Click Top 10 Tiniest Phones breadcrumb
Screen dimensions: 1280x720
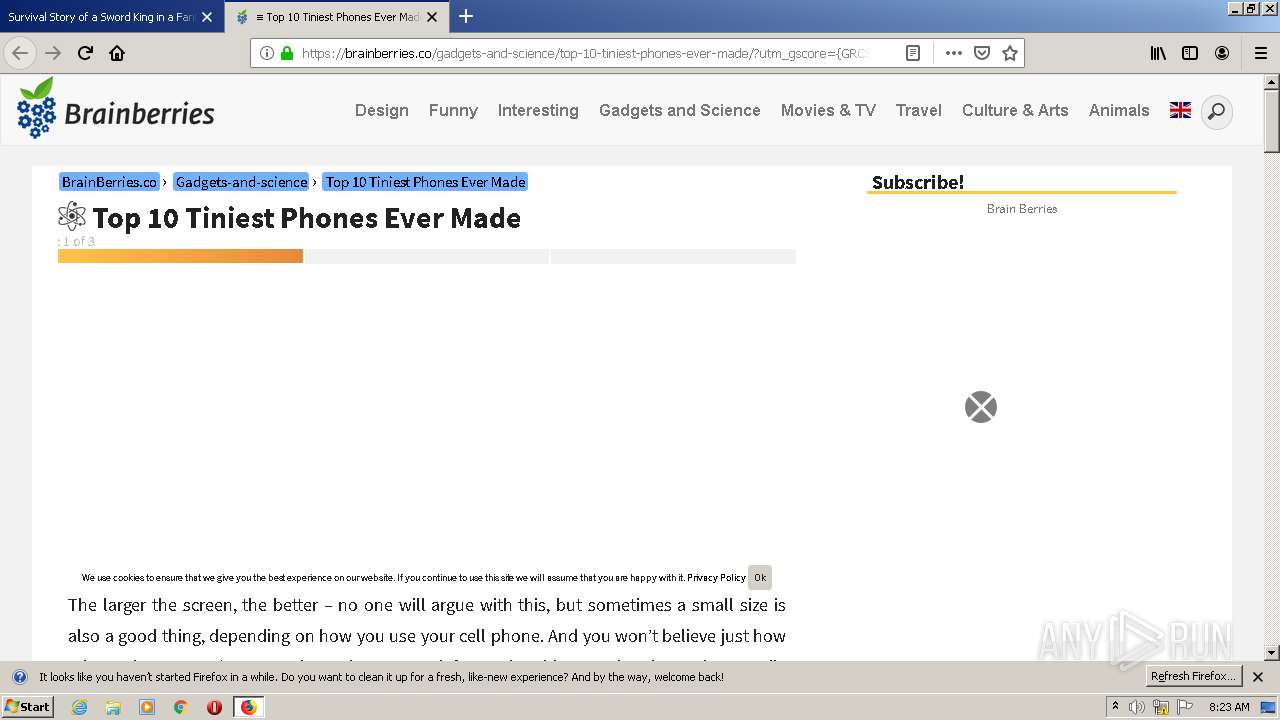point(425,182)
